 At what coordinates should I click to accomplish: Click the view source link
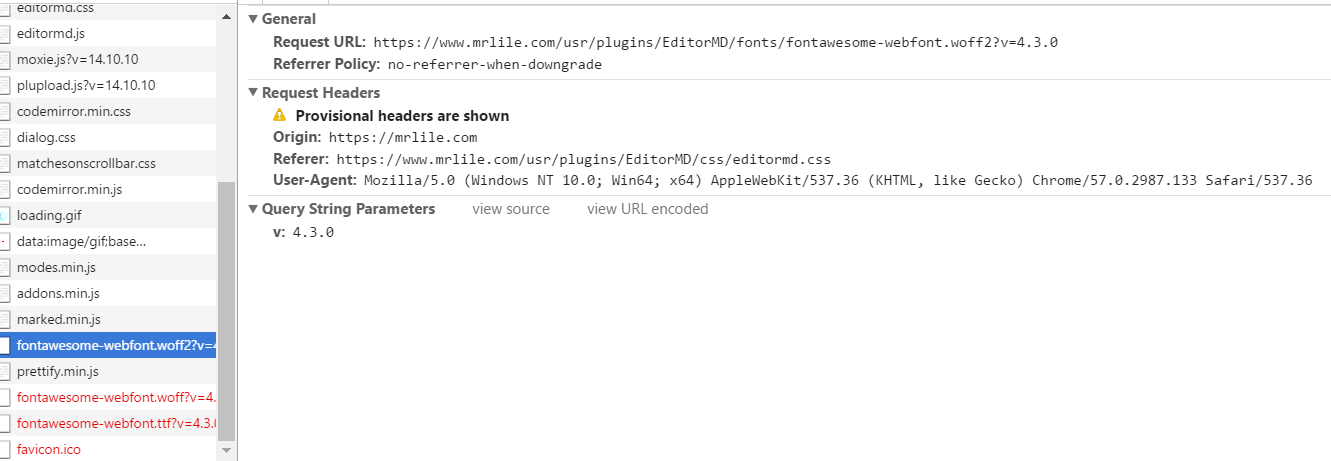tap(511, 209)
